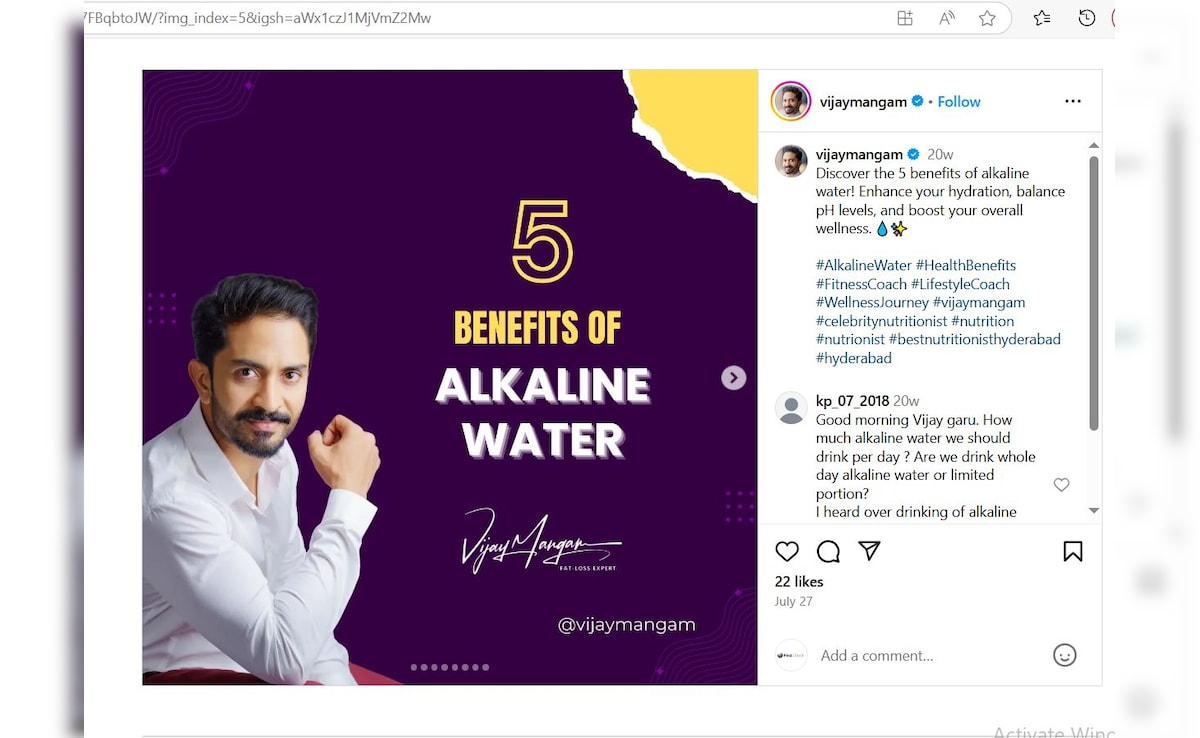1200x738 pixels.
Task: Share the post via paper plane icon
Action: pos(869,551)
